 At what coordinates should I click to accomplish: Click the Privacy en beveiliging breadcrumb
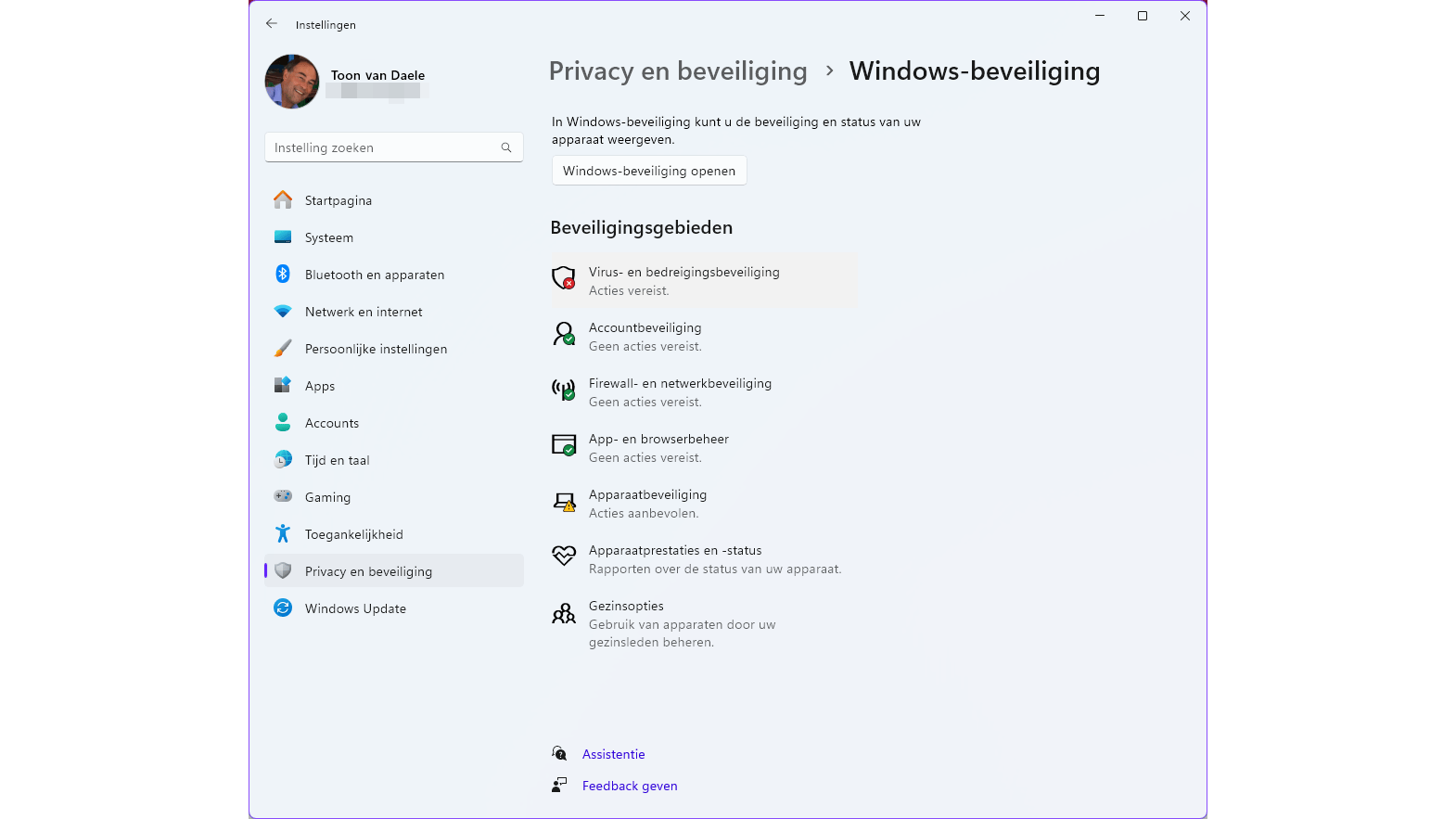point(678,71)
